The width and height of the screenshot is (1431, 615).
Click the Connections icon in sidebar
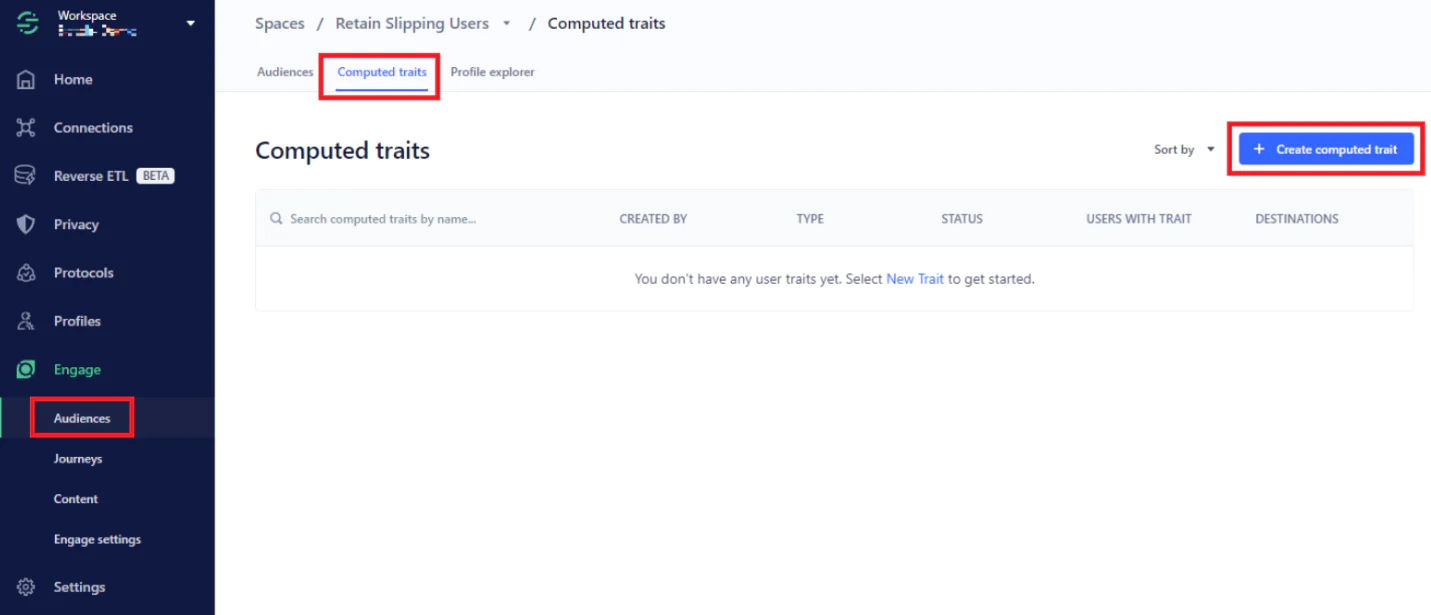(x=27, y=128)
